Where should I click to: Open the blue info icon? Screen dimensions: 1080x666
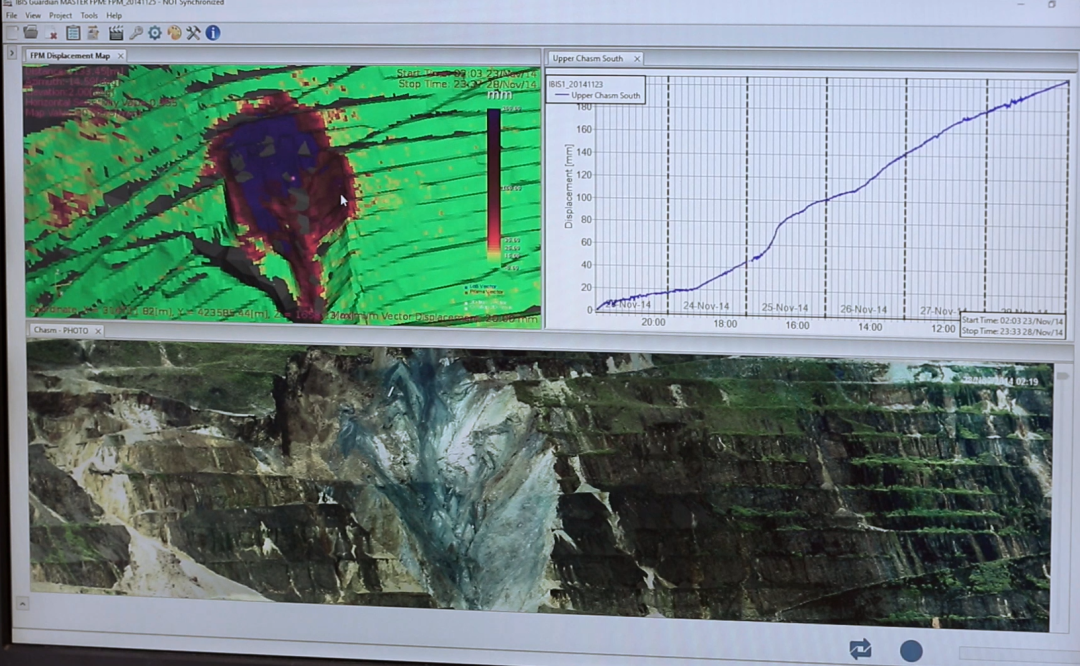click(213, 32)
